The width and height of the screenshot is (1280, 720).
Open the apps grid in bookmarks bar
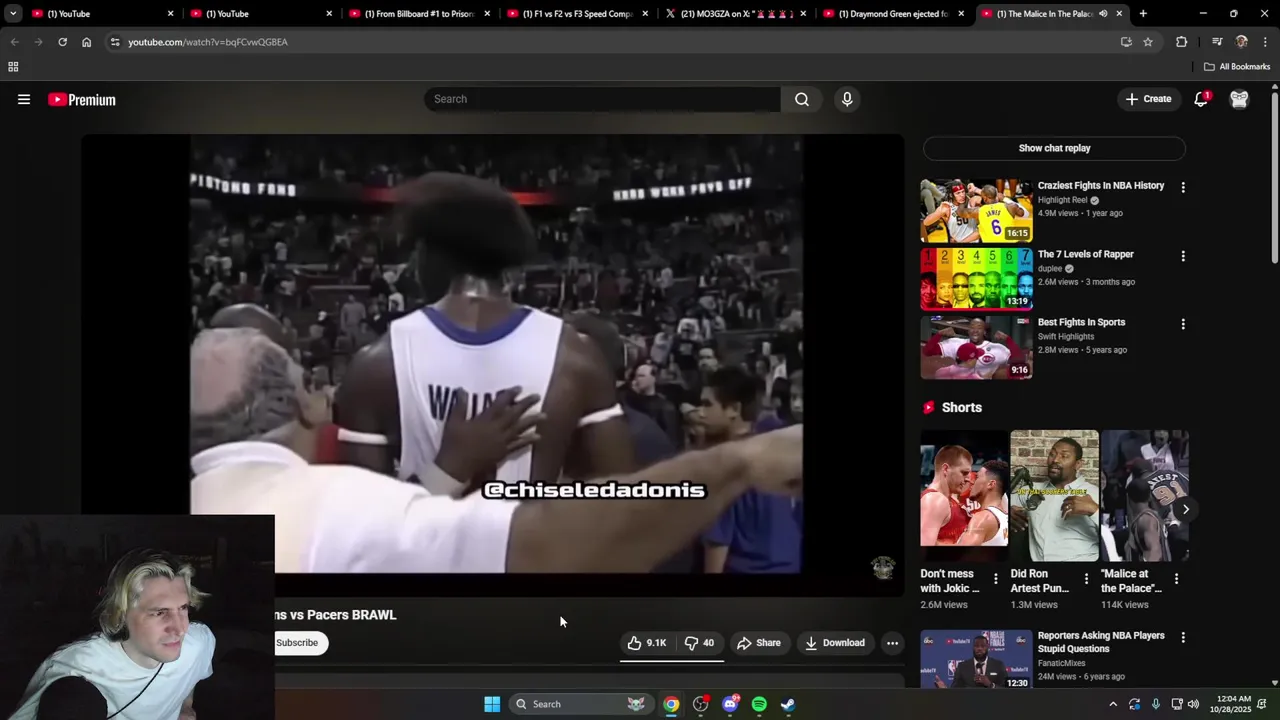pyautogui.click(x=13, y=67)
